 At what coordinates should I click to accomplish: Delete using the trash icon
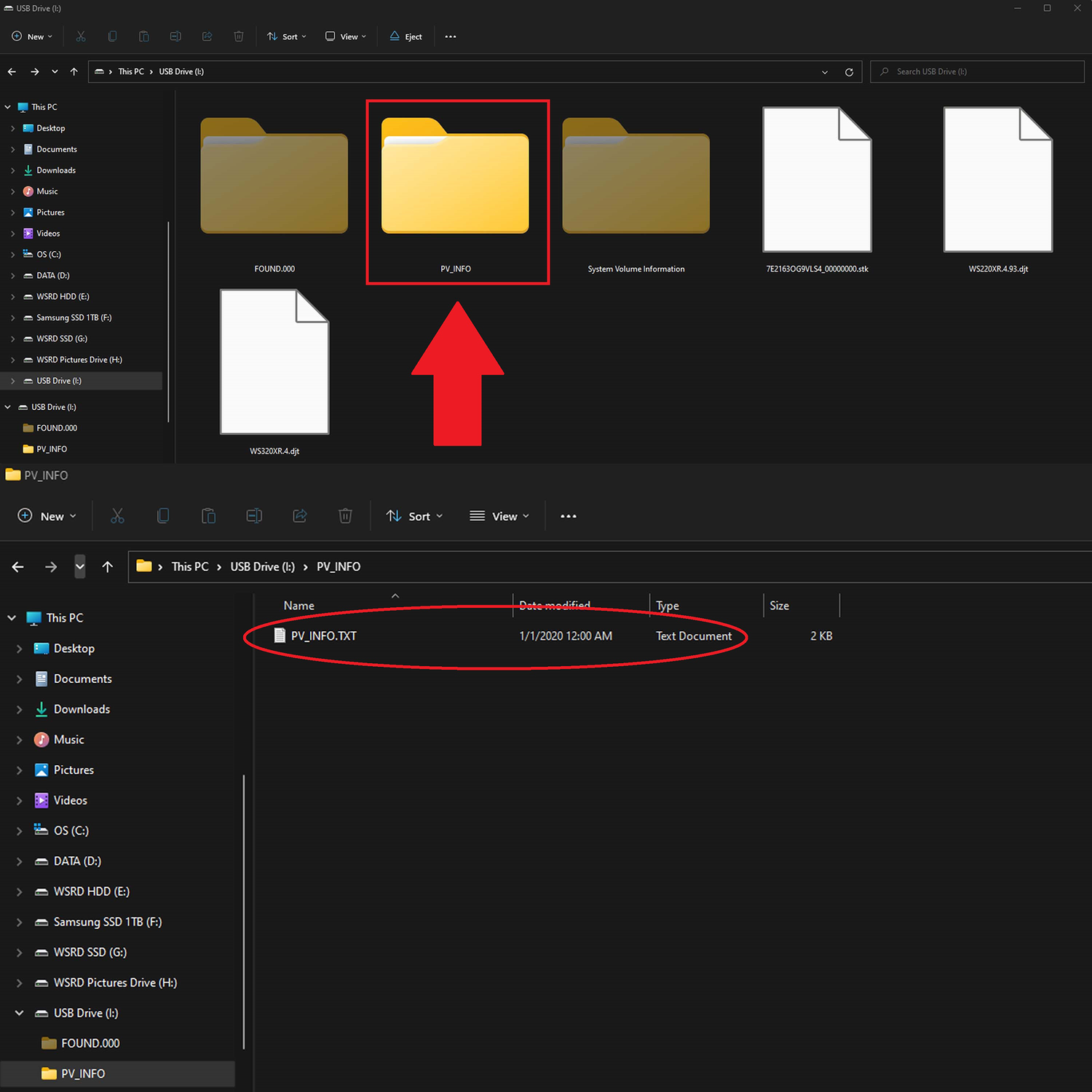(238, 36)
